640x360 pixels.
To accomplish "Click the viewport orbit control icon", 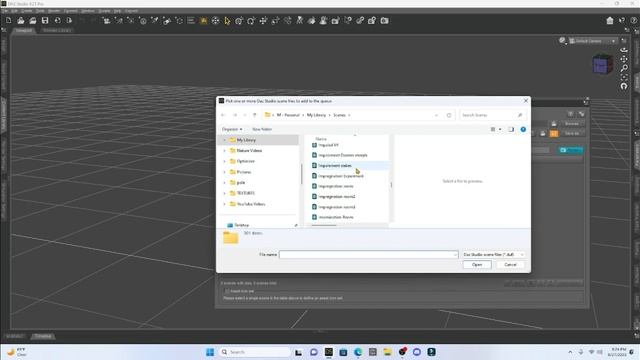I will [624, 50].
